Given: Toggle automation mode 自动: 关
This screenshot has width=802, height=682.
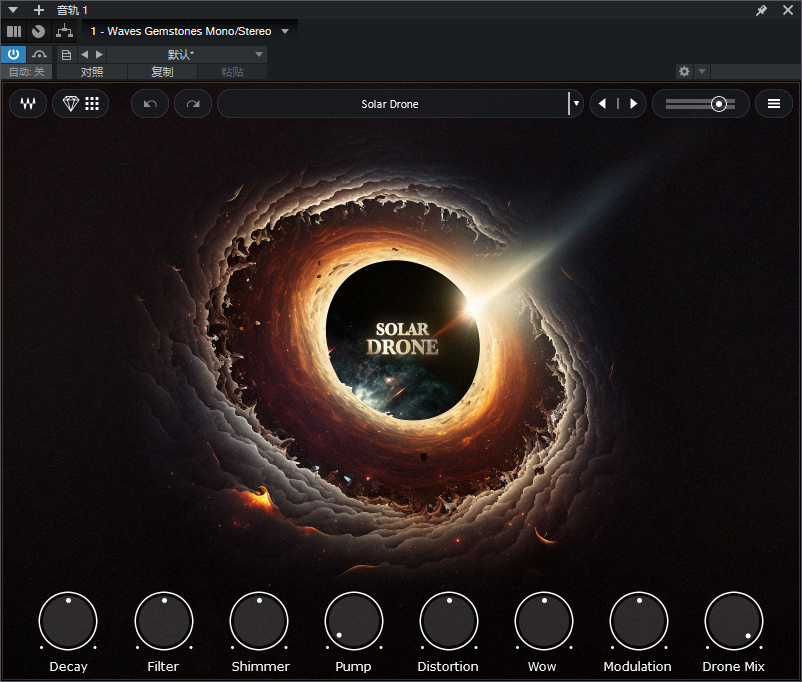Looking at the screenshot, I should [27, 72].
